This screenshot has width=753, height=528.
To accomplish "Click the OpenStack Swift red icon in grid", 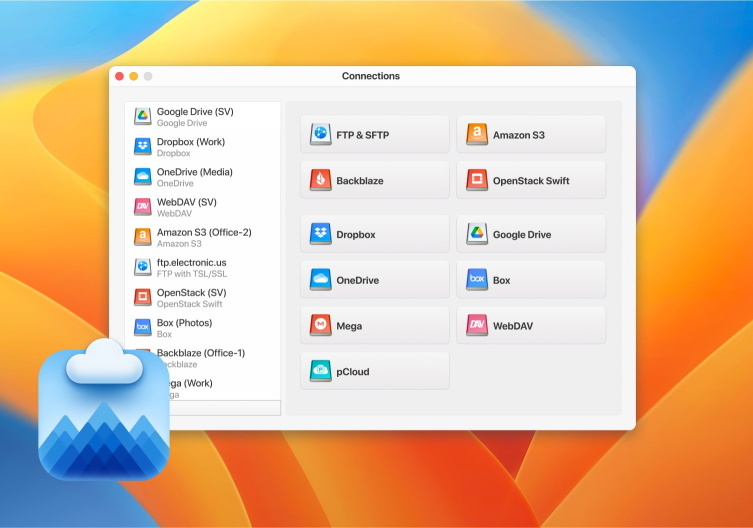I will click(x=477, y=180).
